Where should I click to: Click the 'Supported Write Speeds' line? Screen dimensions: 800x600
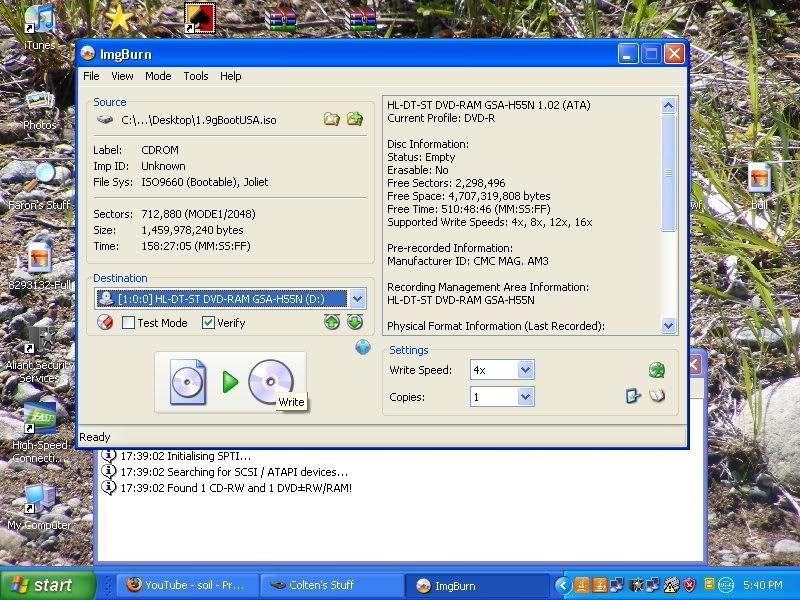(489, 222)
